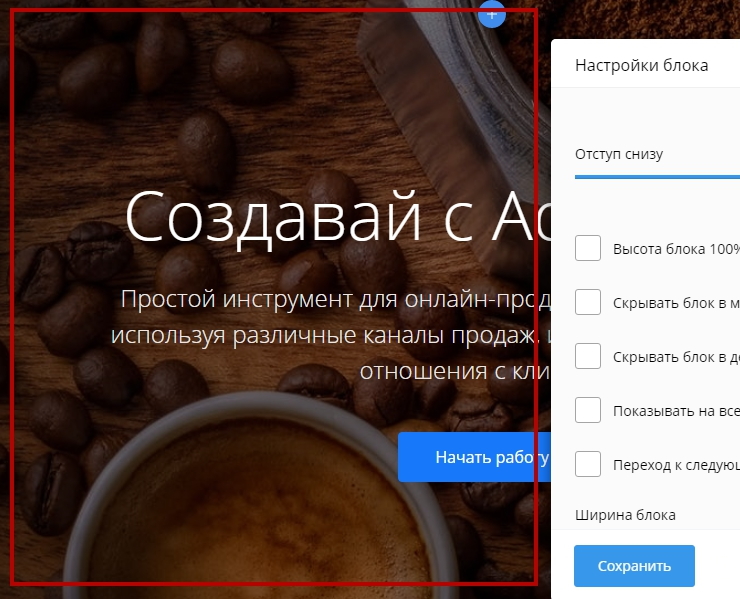Click the blue "Отступ снизу" slider track
740x599 pixels.
[656, 176]
